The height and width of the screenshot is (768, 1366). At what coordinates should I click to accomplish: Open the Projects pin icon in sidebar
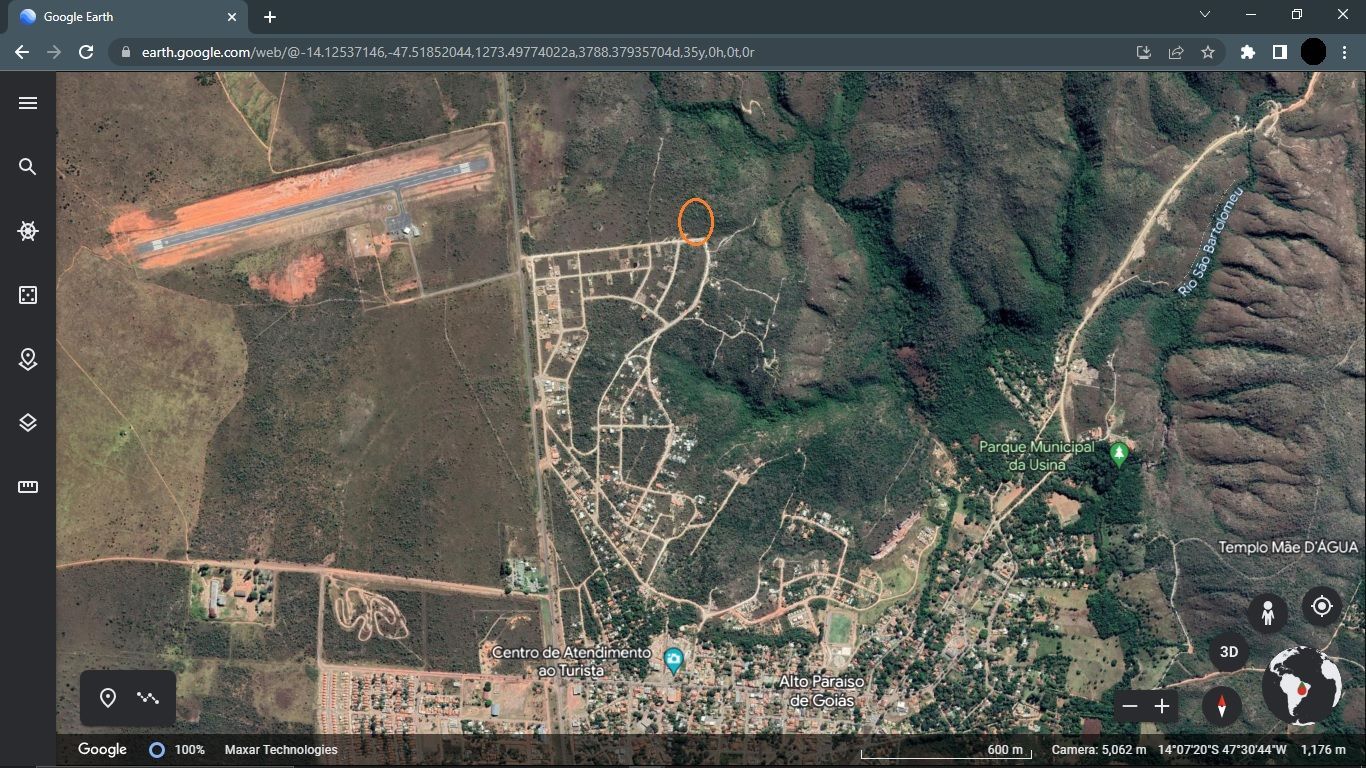pos(28,359)
